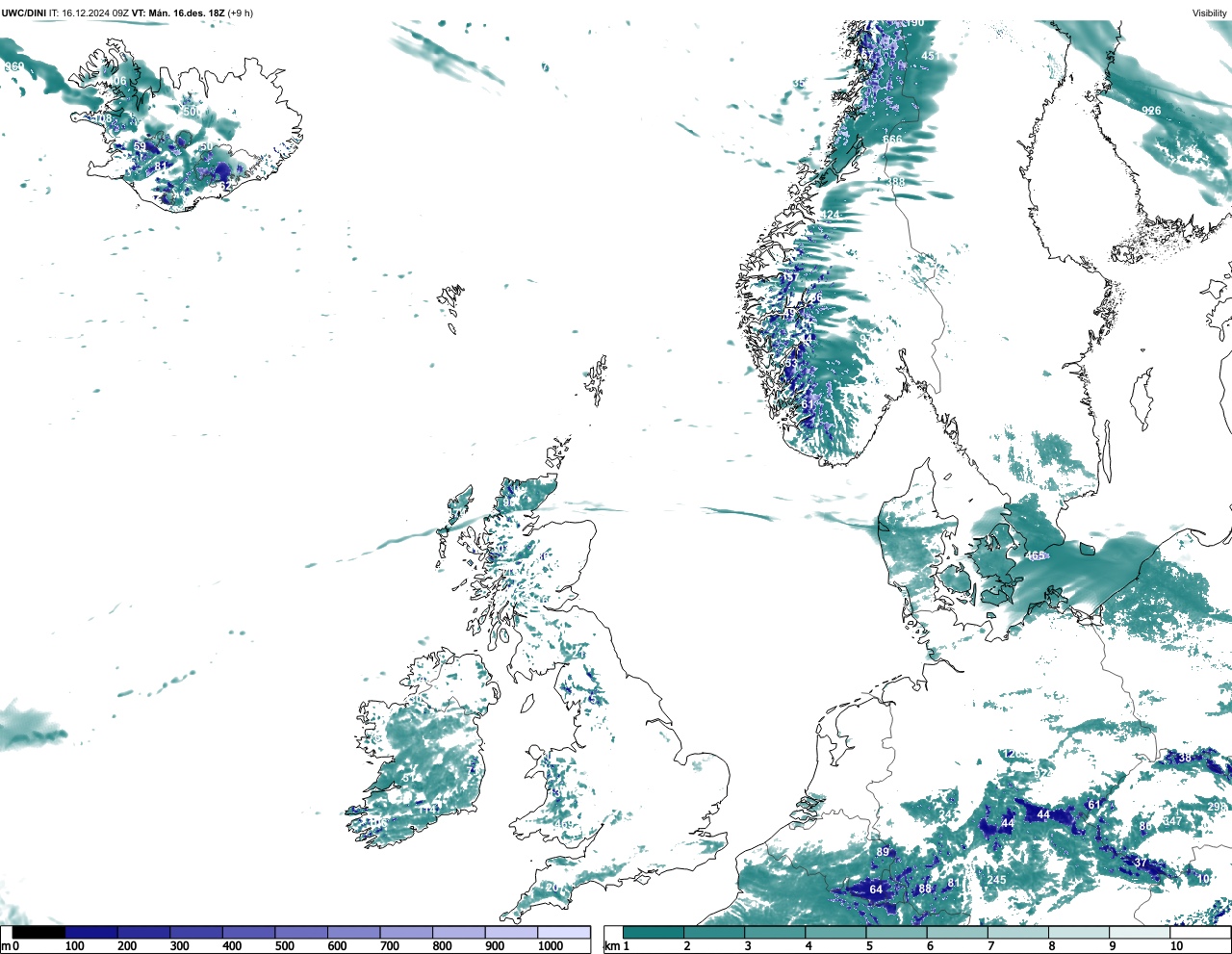Click the '37' value in lower right
The image size is (1232, 954).
tap(1141, 863)
